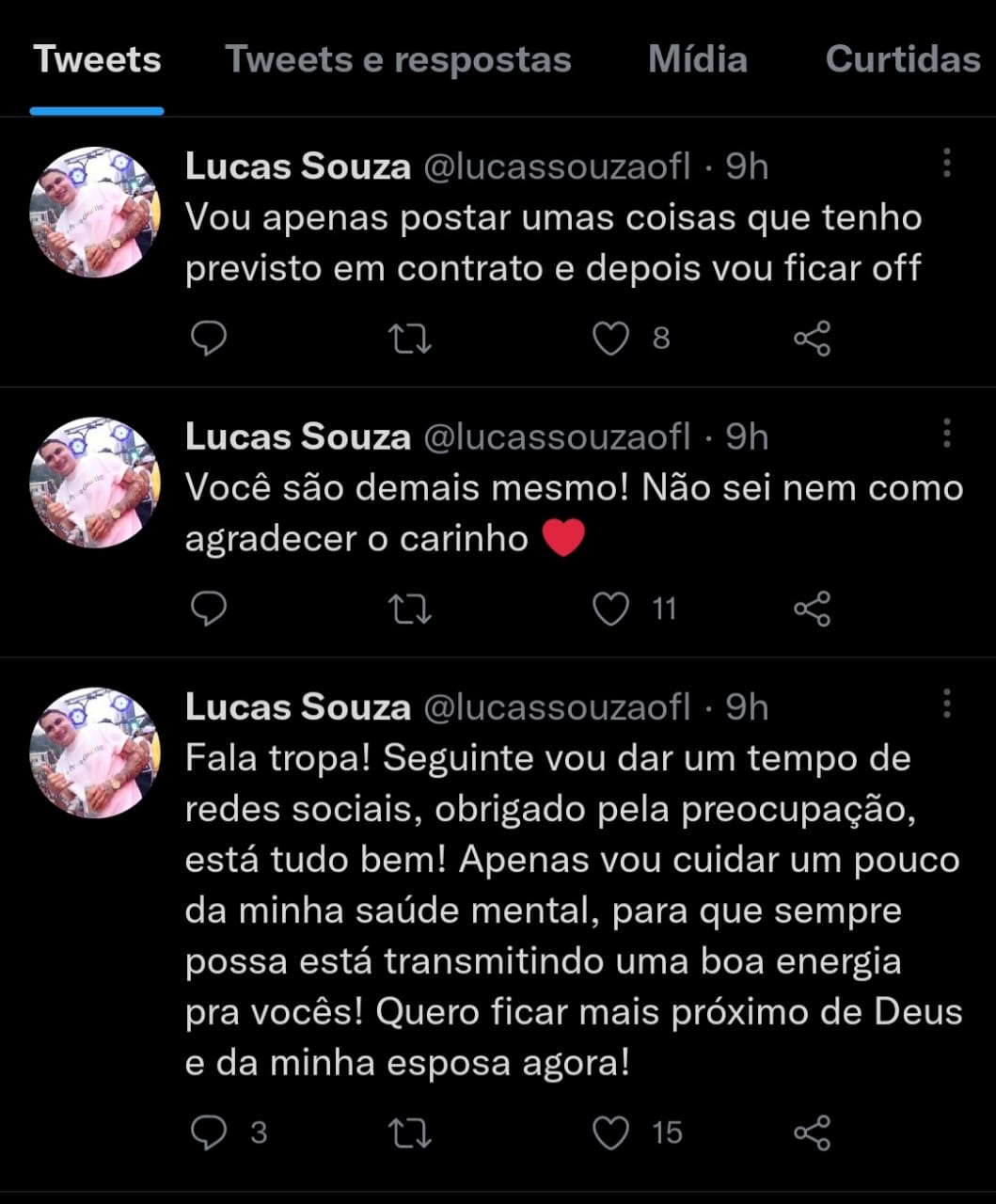Open the '9h' timestamp of the first tweet
Screen dimensions: 996x1204
click(746, 166)
